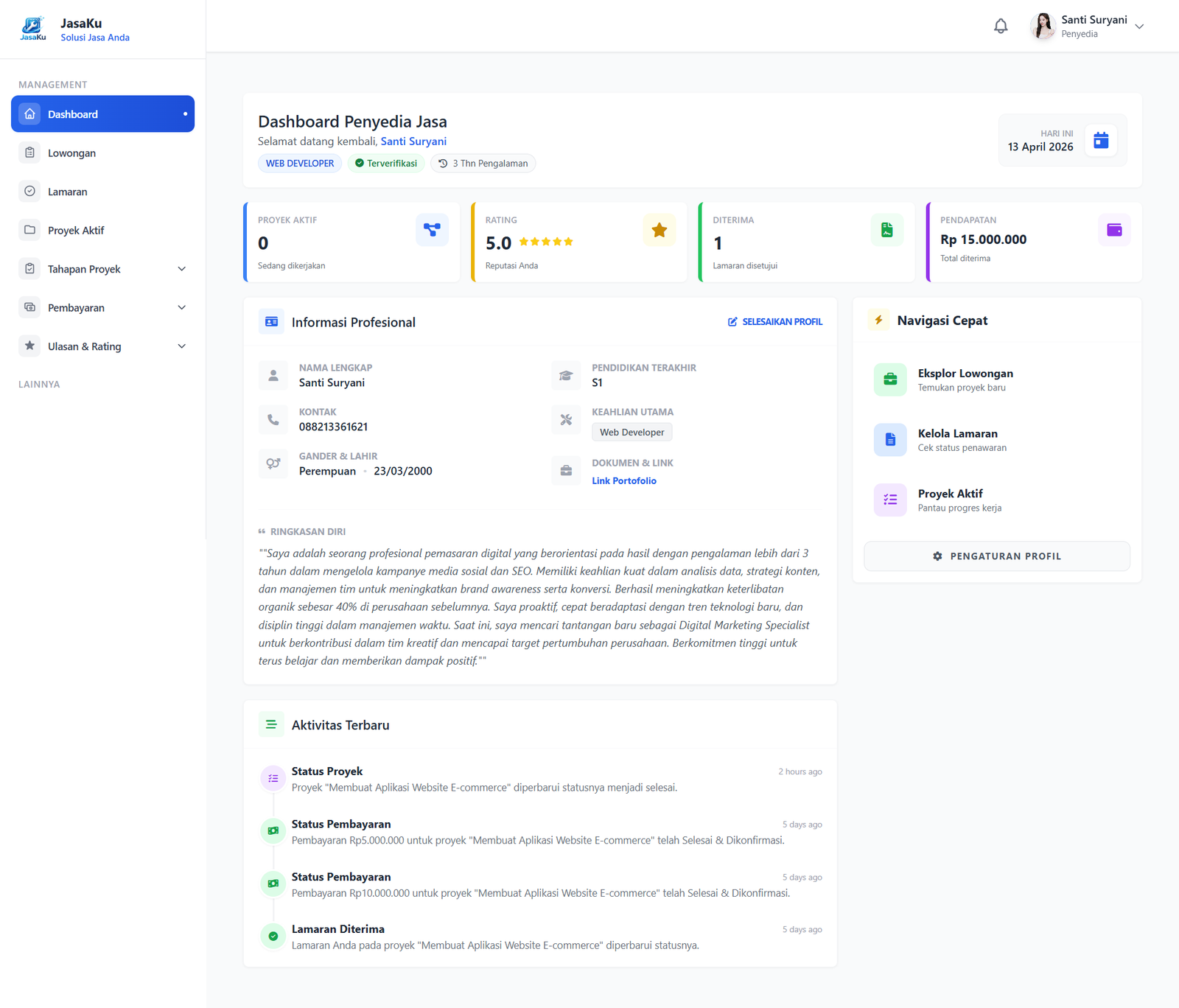Image resolution: width=1179 pixels, height=1008 pixels.
Task: Click the Eksplor Lowongan briefcase icon
Action: click(890, 379)
